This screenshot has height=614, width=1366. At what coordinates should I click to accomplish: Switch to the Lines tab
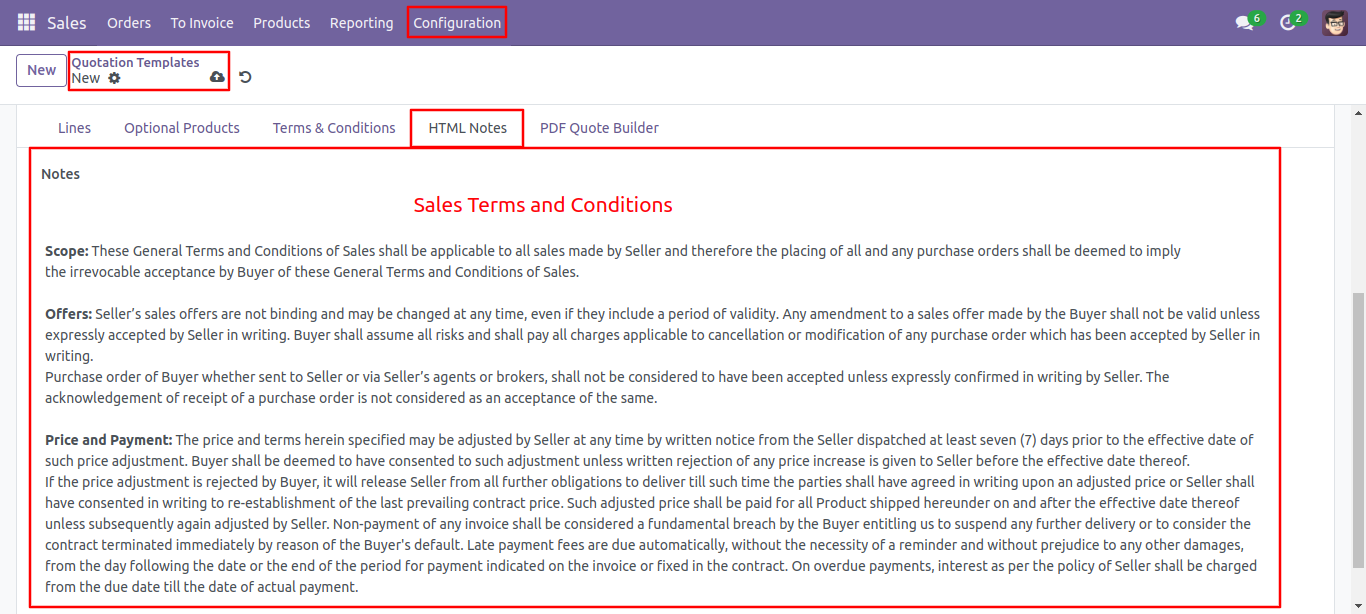tap(74, 128)
